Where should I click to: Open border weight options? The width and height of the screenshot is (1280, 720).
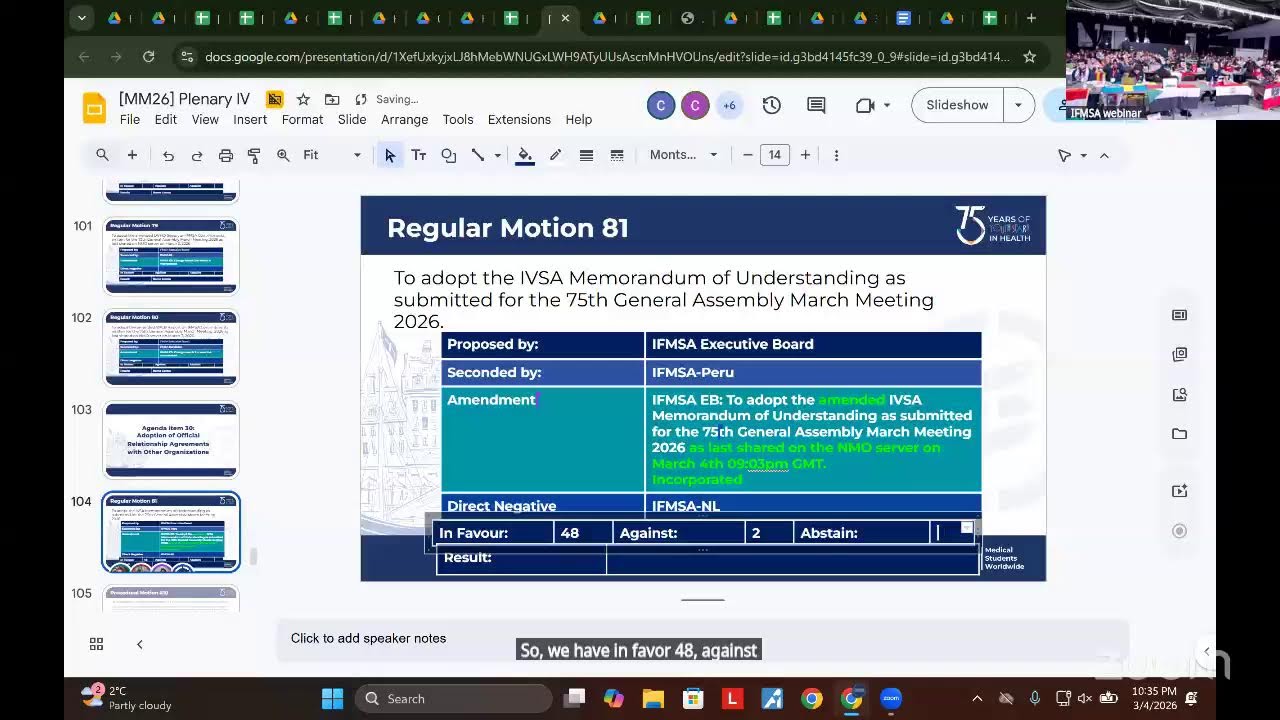pos(586,155)
